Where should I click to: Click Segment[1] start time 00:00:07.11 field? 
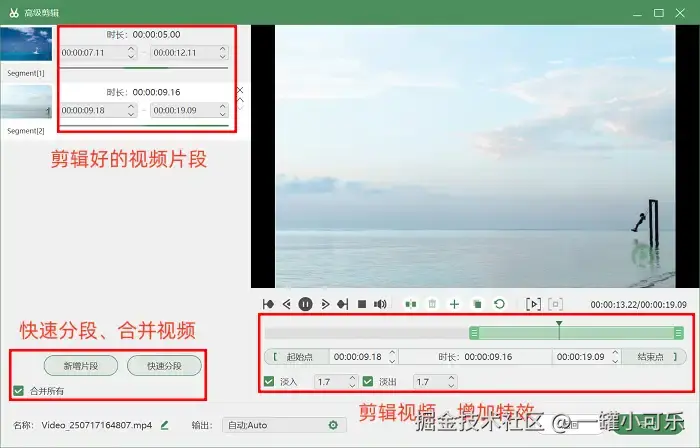click(x=93, y=53)
